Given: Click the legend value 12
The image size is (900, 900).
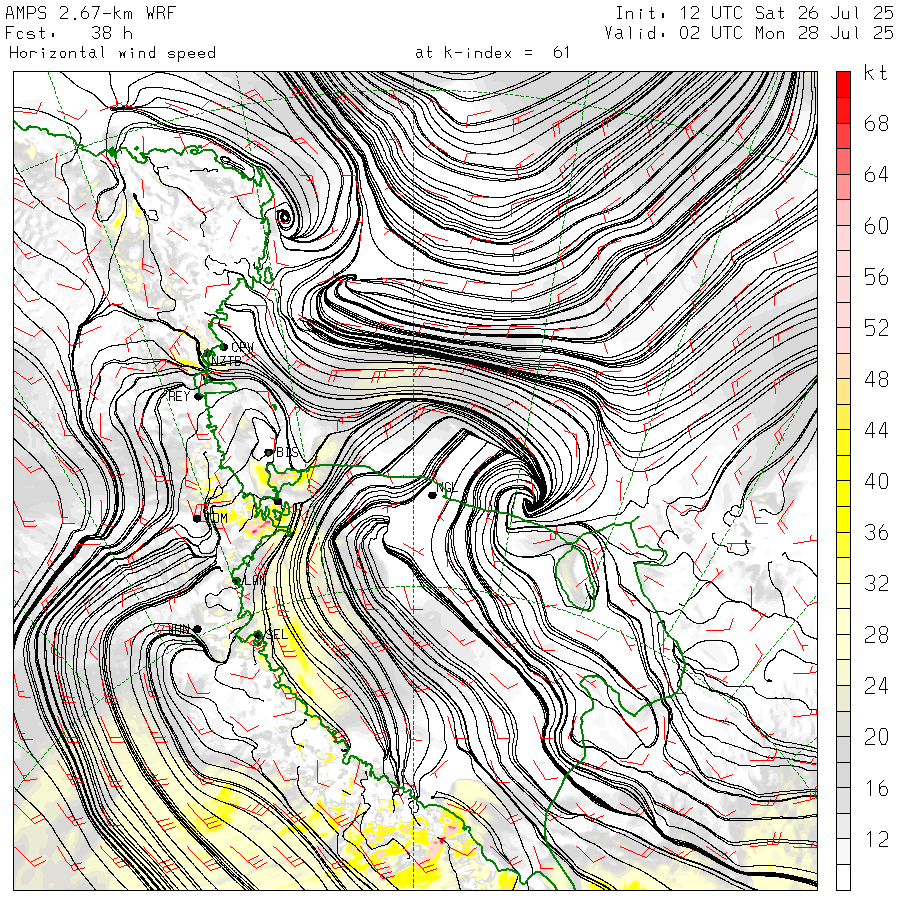Looking at the screenshot, I should click(x=876, y=839).
